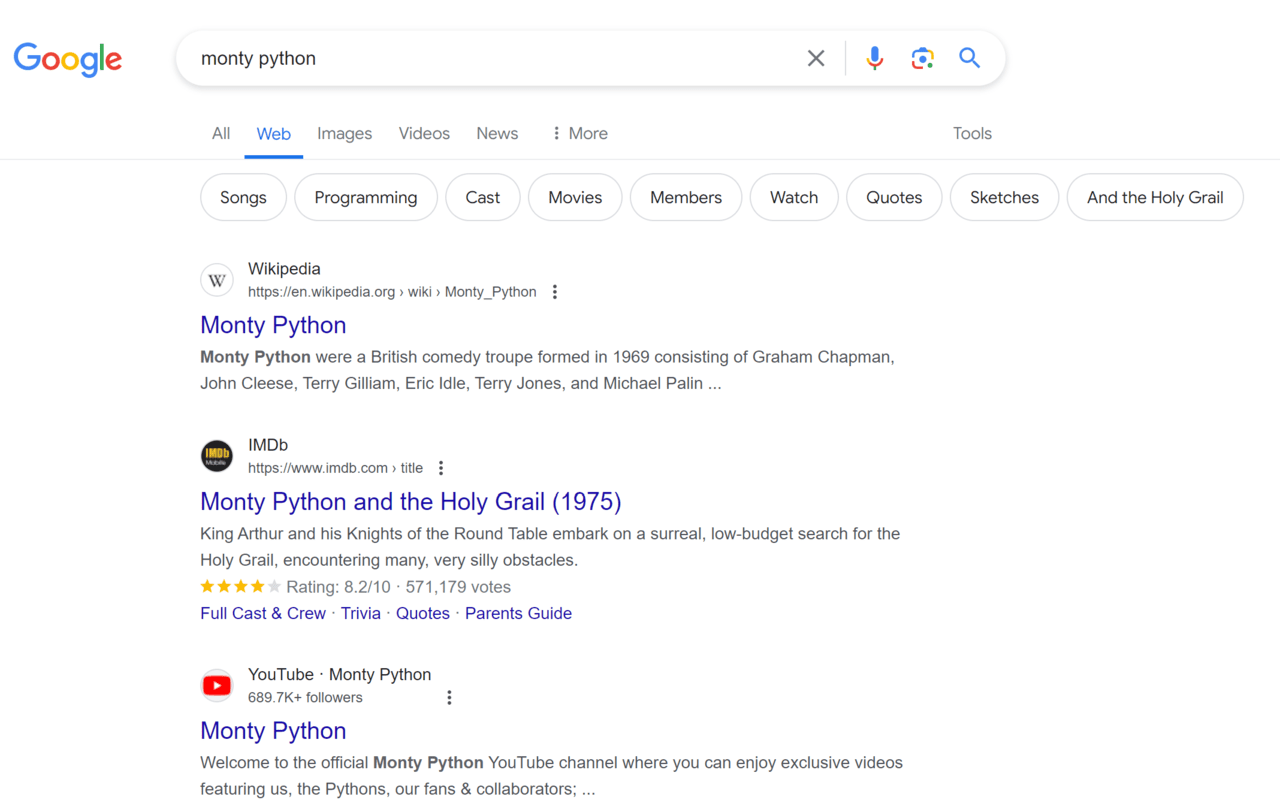This screenshot has width=1280, height=800.
Task: Open the three-dot menu on the IMDb result
Action: (441, 467)
